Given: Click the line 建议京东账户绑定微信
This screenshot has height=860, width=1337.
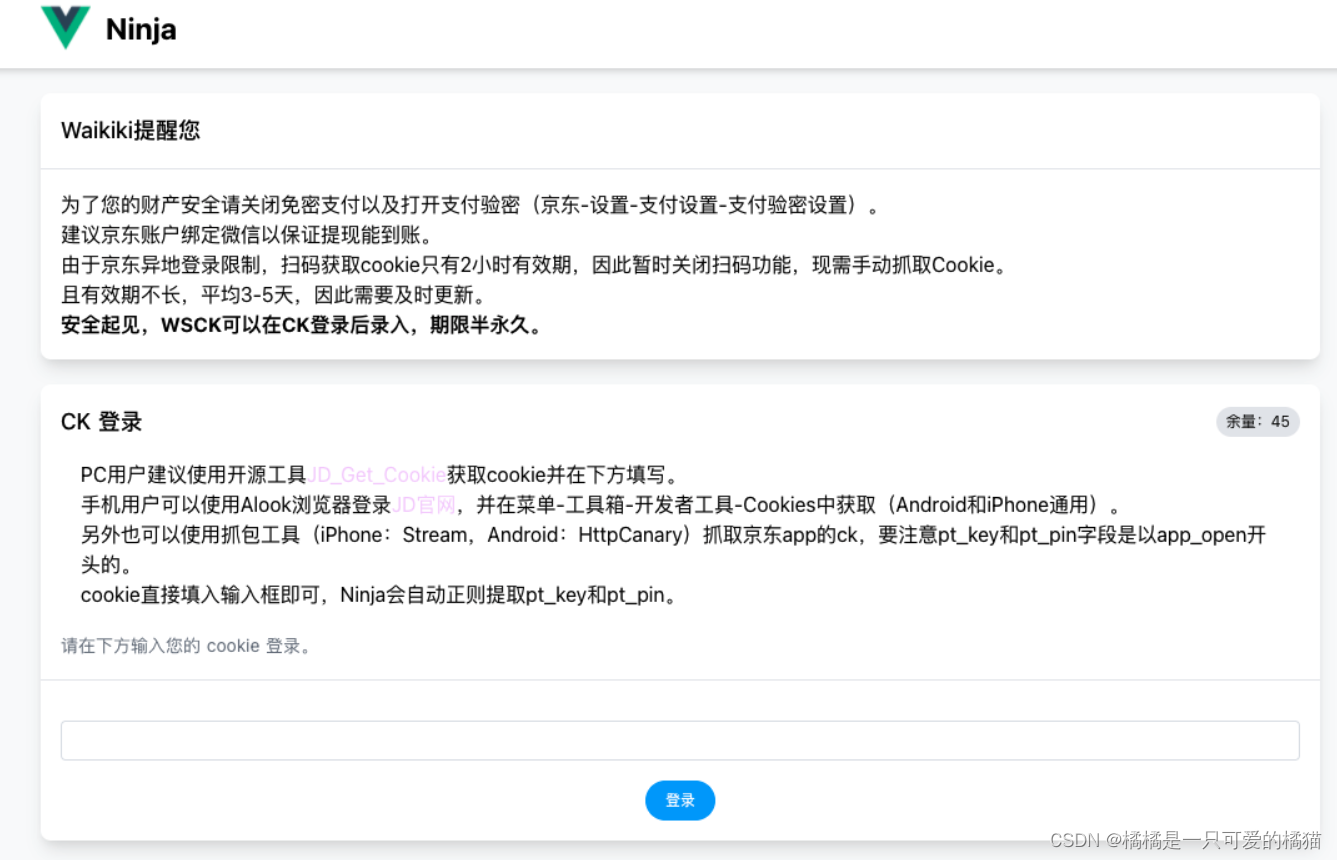Looking at the screenshot, I should (247, 236).
